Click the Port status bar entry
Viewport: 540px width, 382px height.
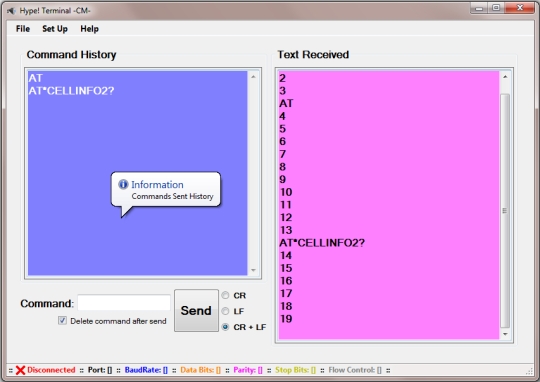pos(100,370)
